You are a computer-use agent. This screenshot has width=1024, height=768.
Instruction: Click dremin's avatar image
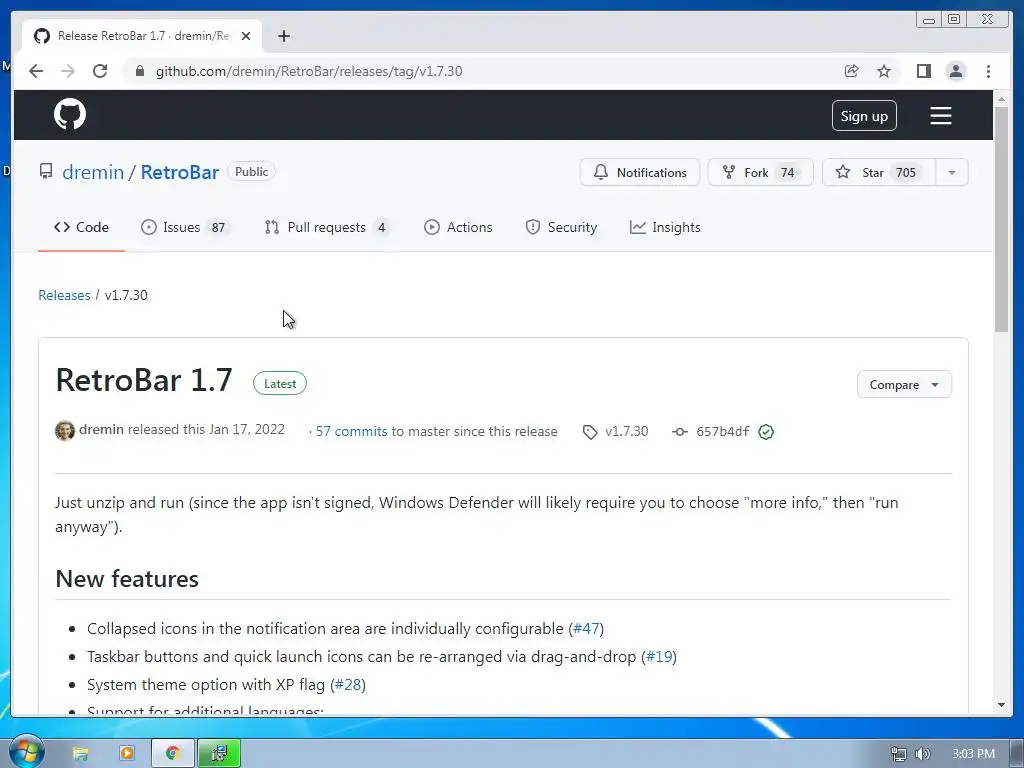(x=65, y=431)
